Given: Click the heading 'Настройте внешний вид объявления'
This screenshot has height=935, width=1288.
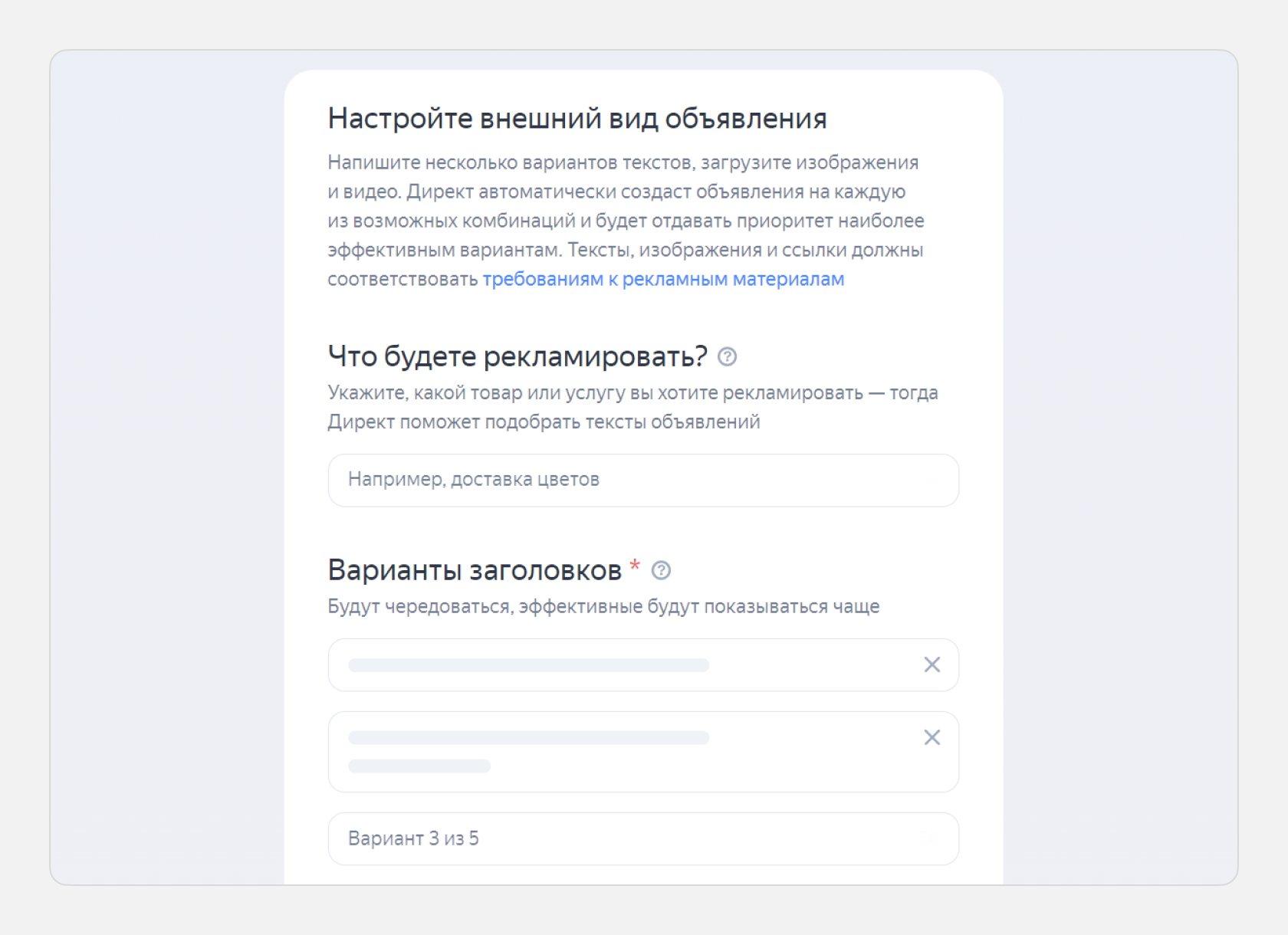Looking at the screenshot, I should (x=577, y=118).
